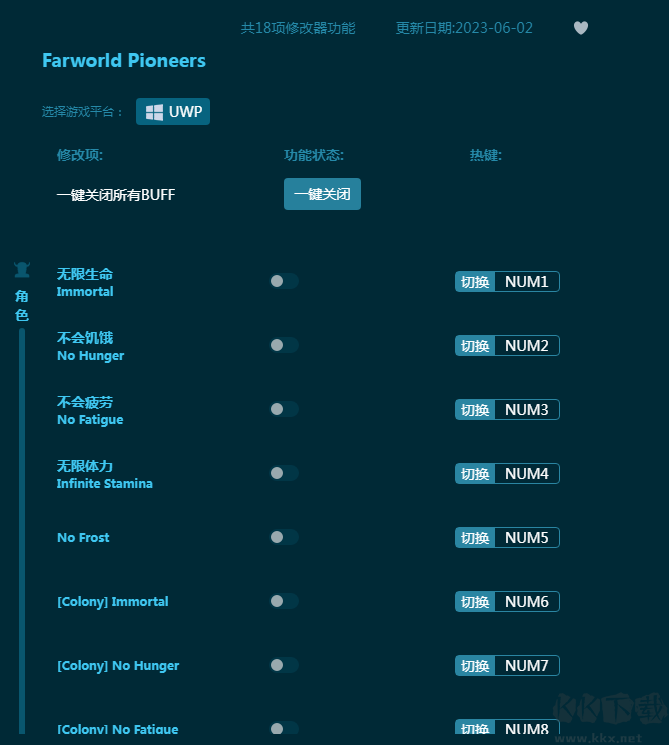Click the character helmet icon in sidebar
This screenshot has height=745, width=669.
point(22,270)
